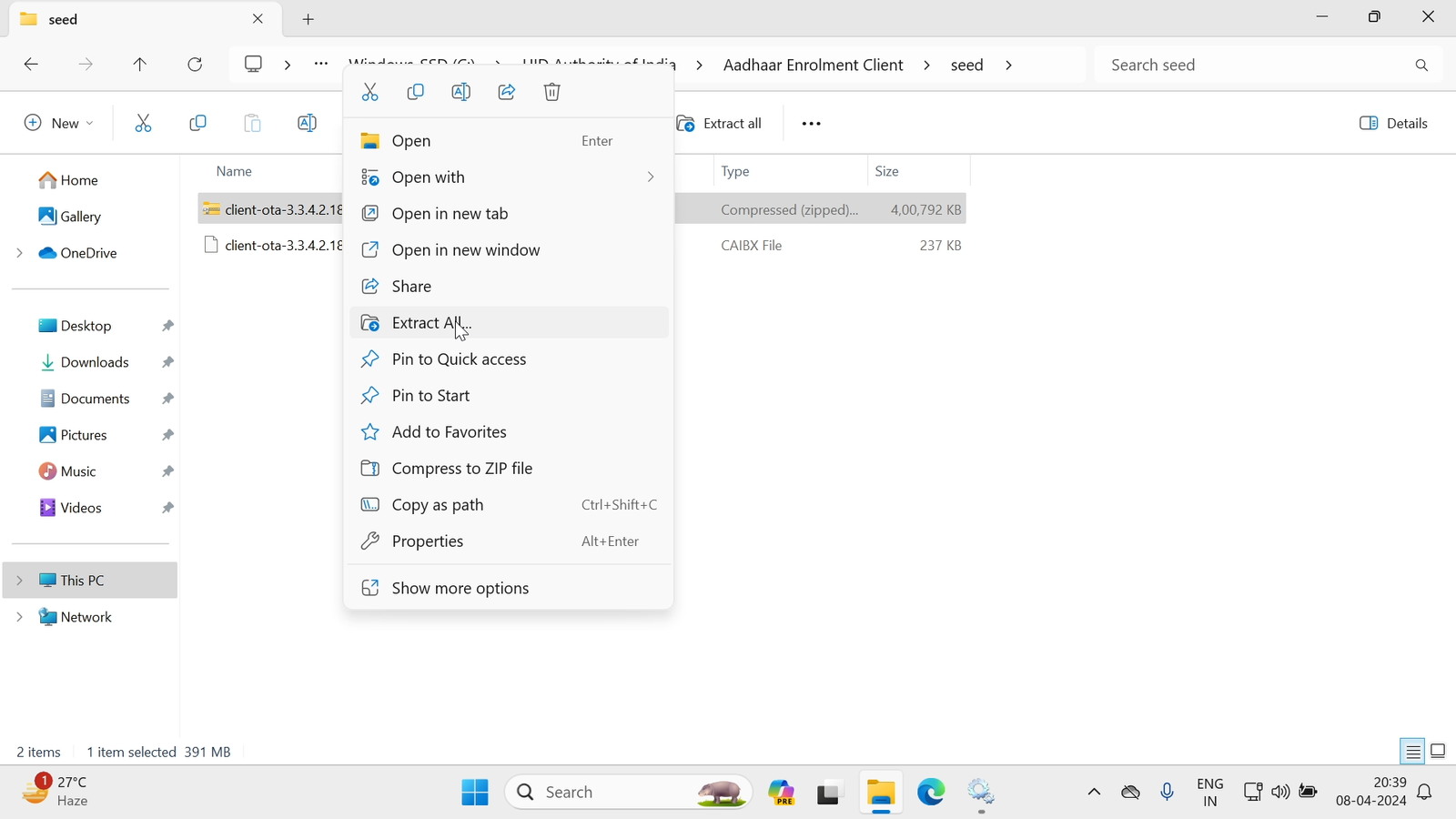Go up one folder level

point(140,65)
